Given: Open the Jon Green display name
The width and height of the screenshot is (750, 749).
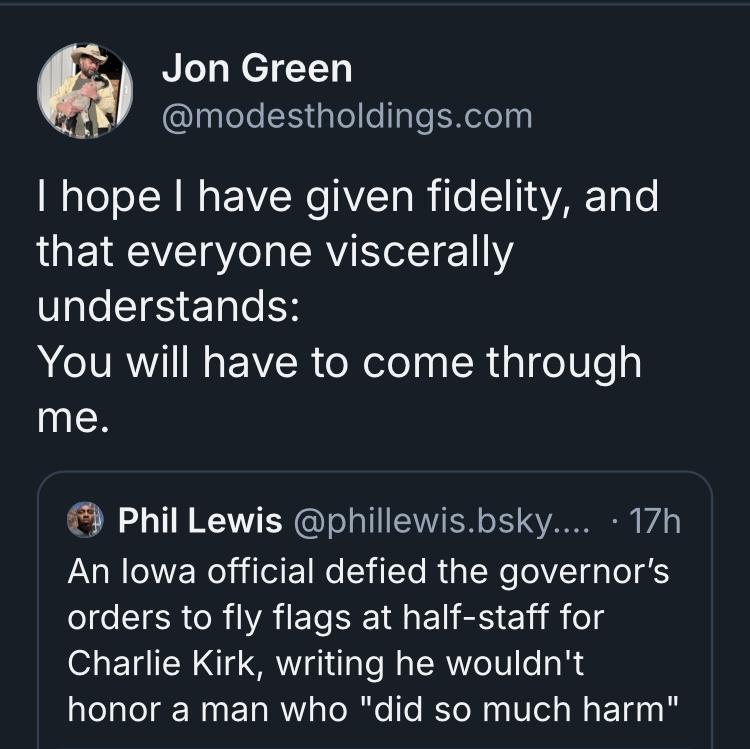Looking at the screenshot, I should tap(257, 69).
